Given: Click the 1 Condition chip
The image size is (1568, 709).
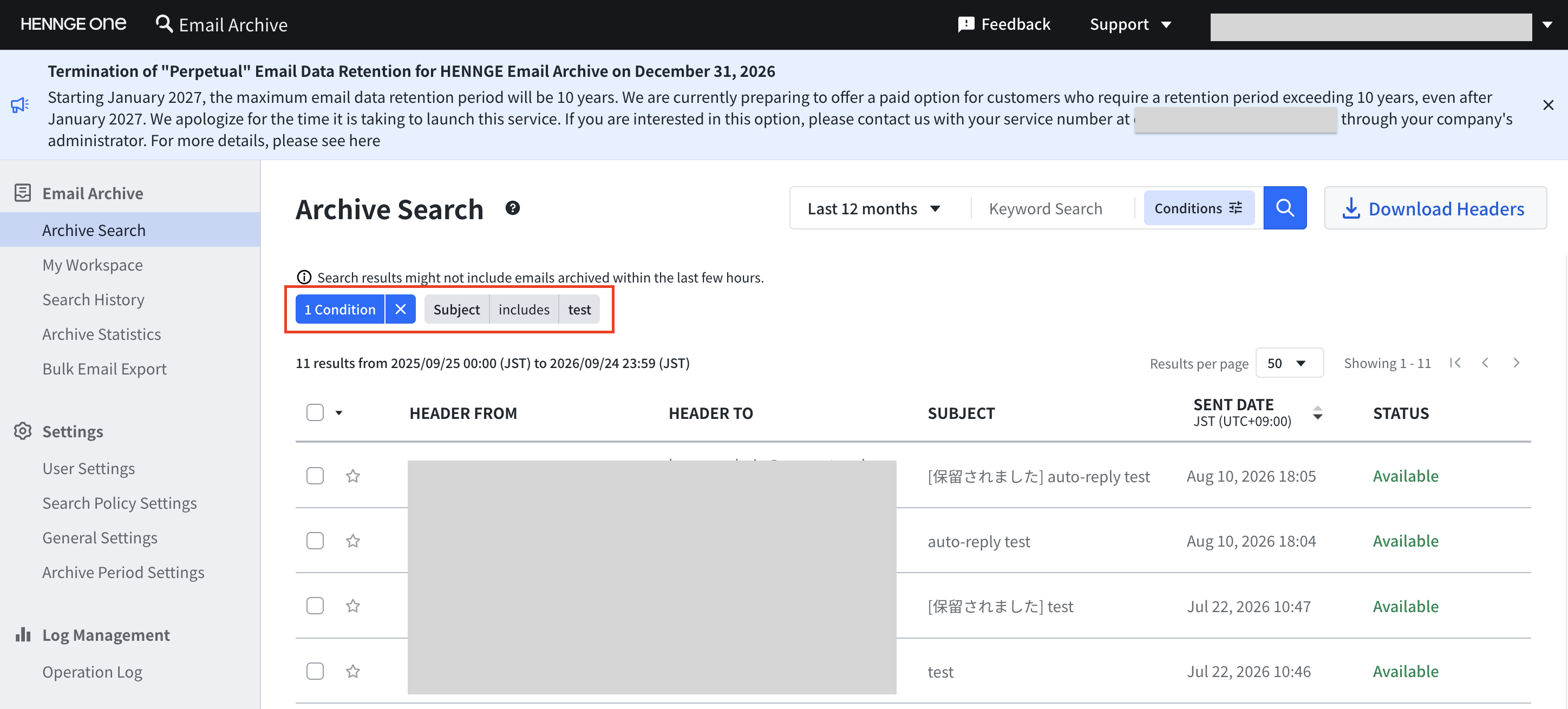Looking at the screenshot, I should point(339,309).
